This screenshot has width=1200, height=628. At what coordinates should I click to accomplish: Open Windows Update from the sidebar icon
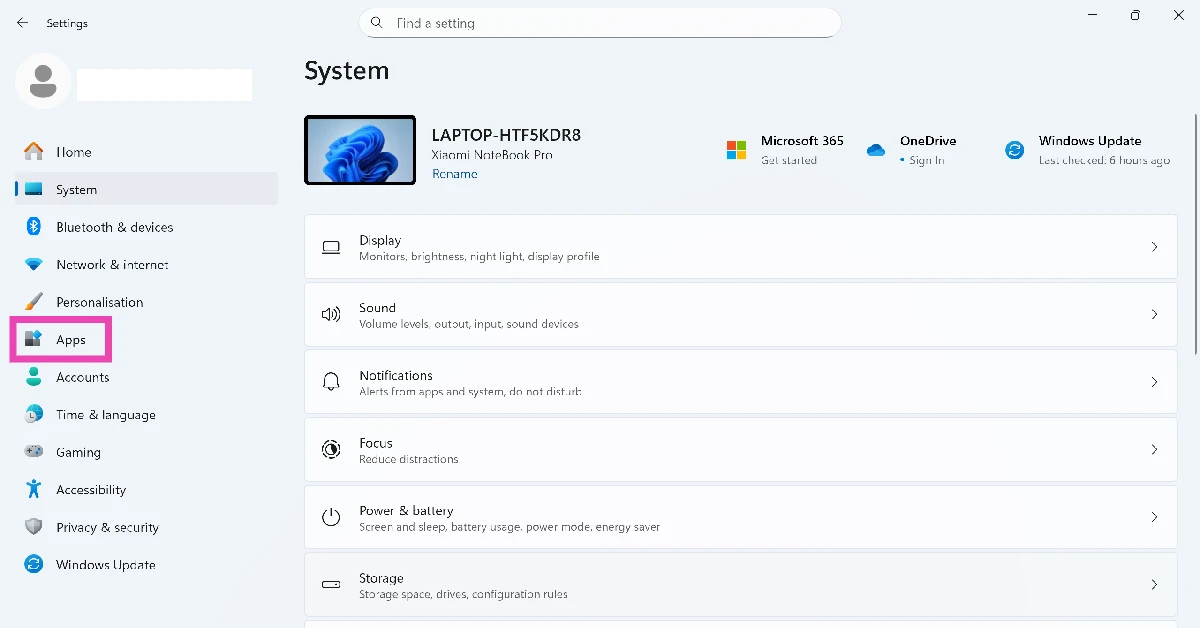pyautogui.click(x=33, y=564)
